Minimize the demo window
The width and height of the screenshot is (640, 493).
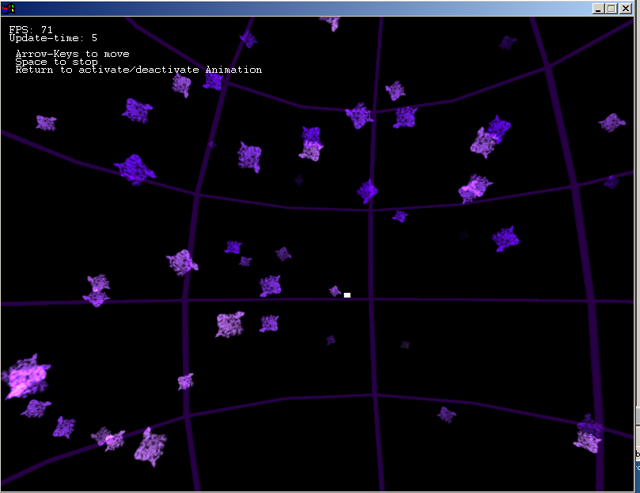pos(598,9)
